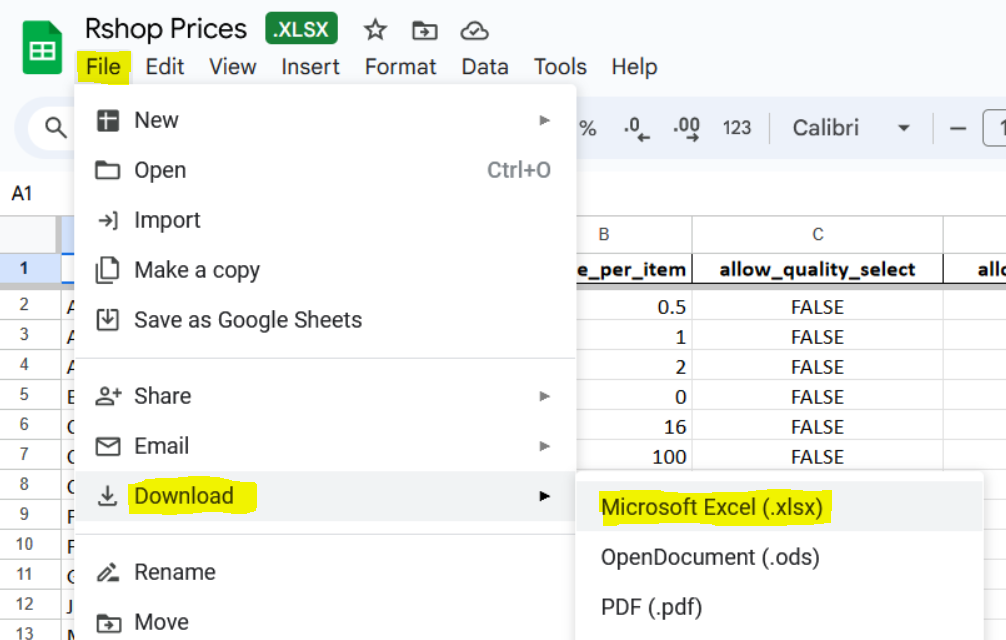Check the cloud document status icon

tap(474, 30)
